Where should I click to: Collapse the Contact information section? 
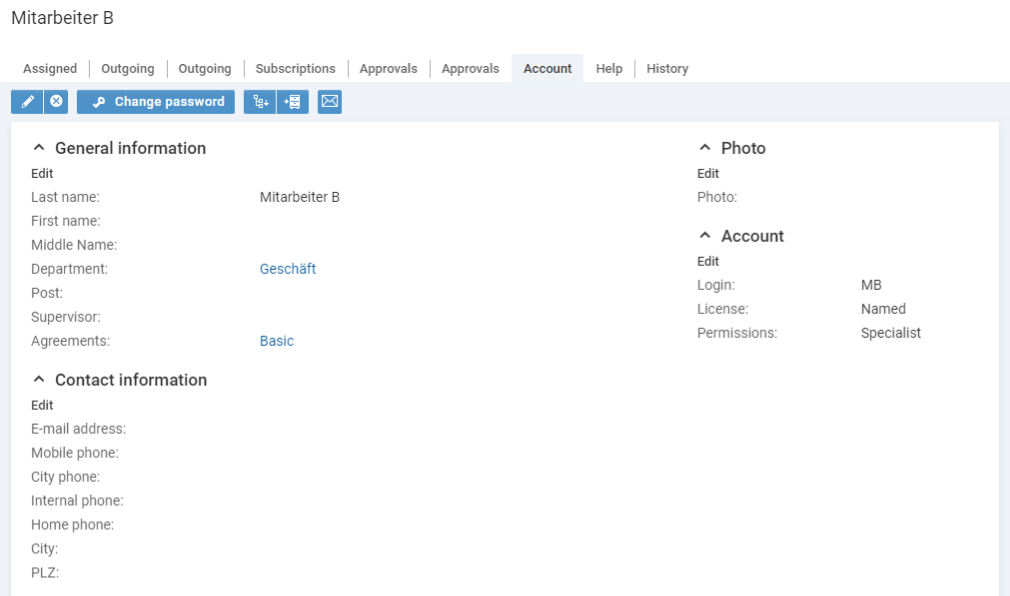point(40,381)
